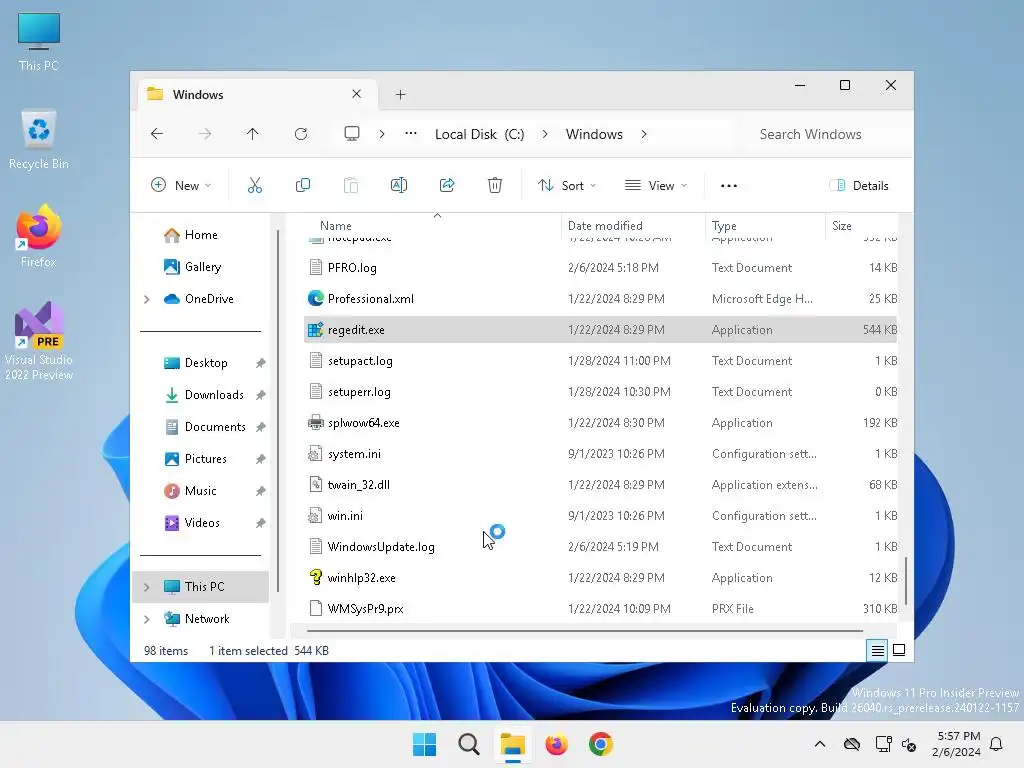Go back with the left arrow
Viewport: 1024px width, 768px height.
(157, 134)
